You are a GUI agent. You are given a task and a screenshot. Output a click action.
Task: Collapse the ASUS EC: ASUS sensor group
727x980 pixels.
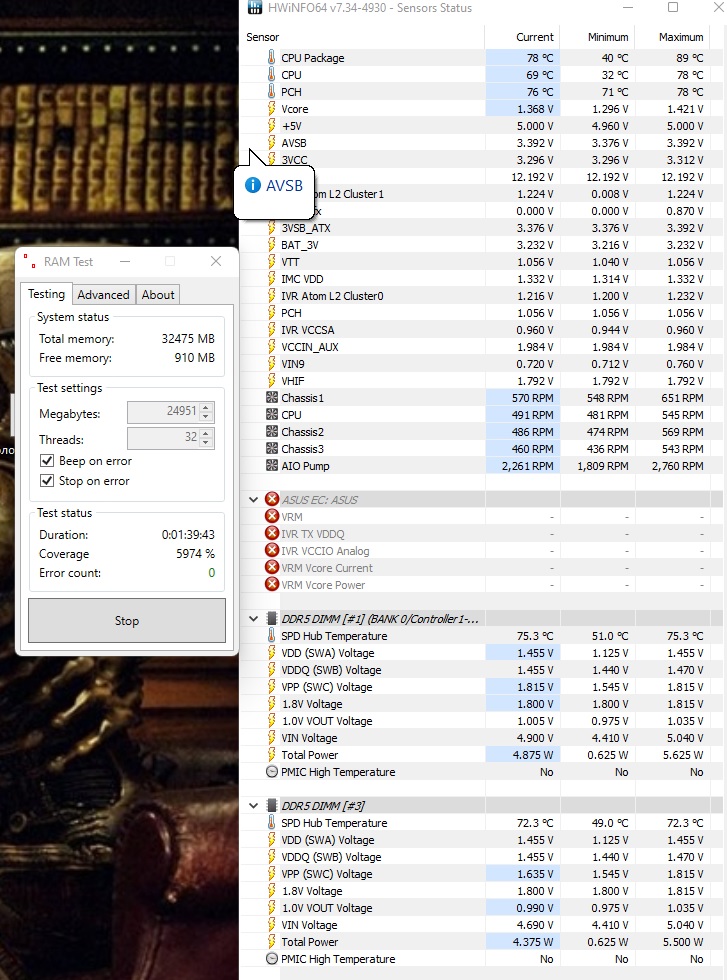(253, 499)
